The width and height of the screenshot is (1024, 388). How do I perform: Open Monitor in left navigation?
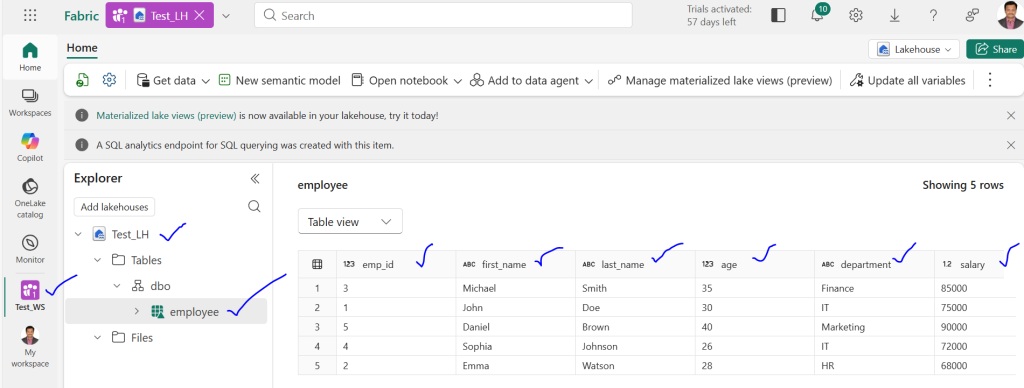click(30, 249)
